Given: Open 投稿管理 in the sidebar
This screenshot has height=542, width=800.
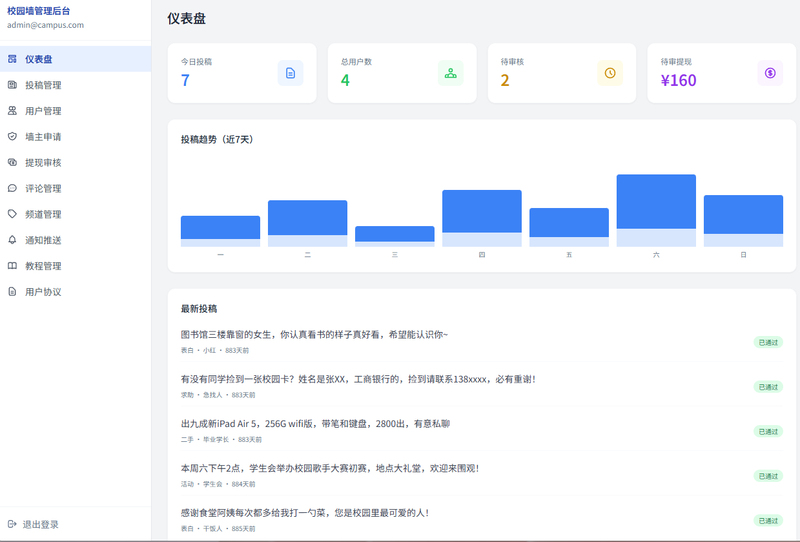Looking at the screenshot, I should point(76,85).
